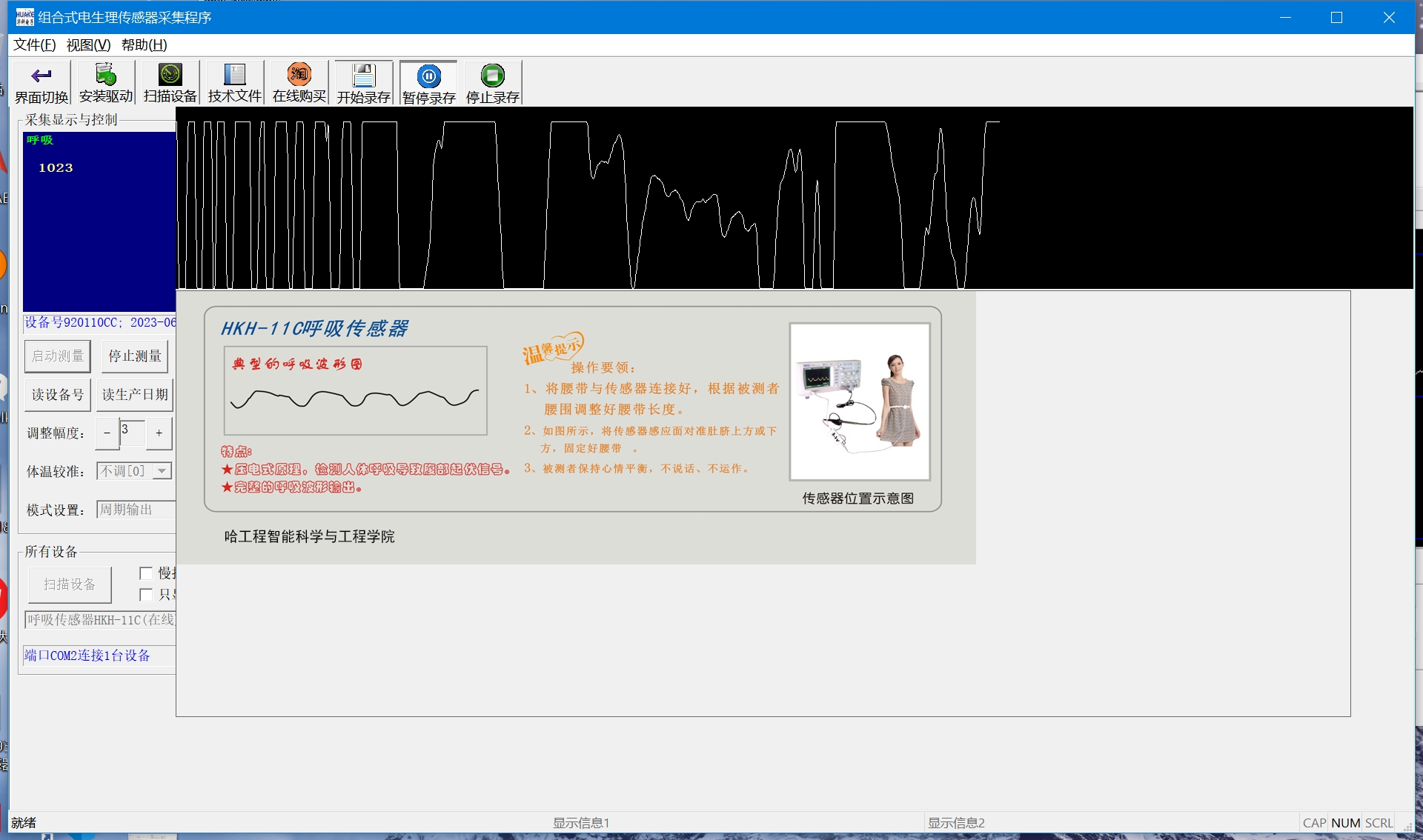Open the 模式设置 周期输出 combo box
The image size is (1423, 840).
click(136, 510)
